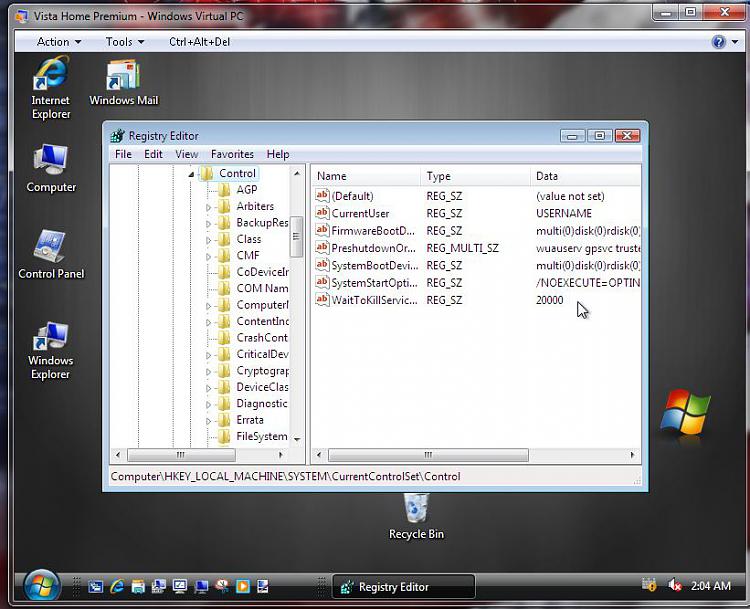Image resolution: width=750 pixels, height=609 pixels.
Task: Click the USERNAME data cell
Action: click(x=563, y=213)
